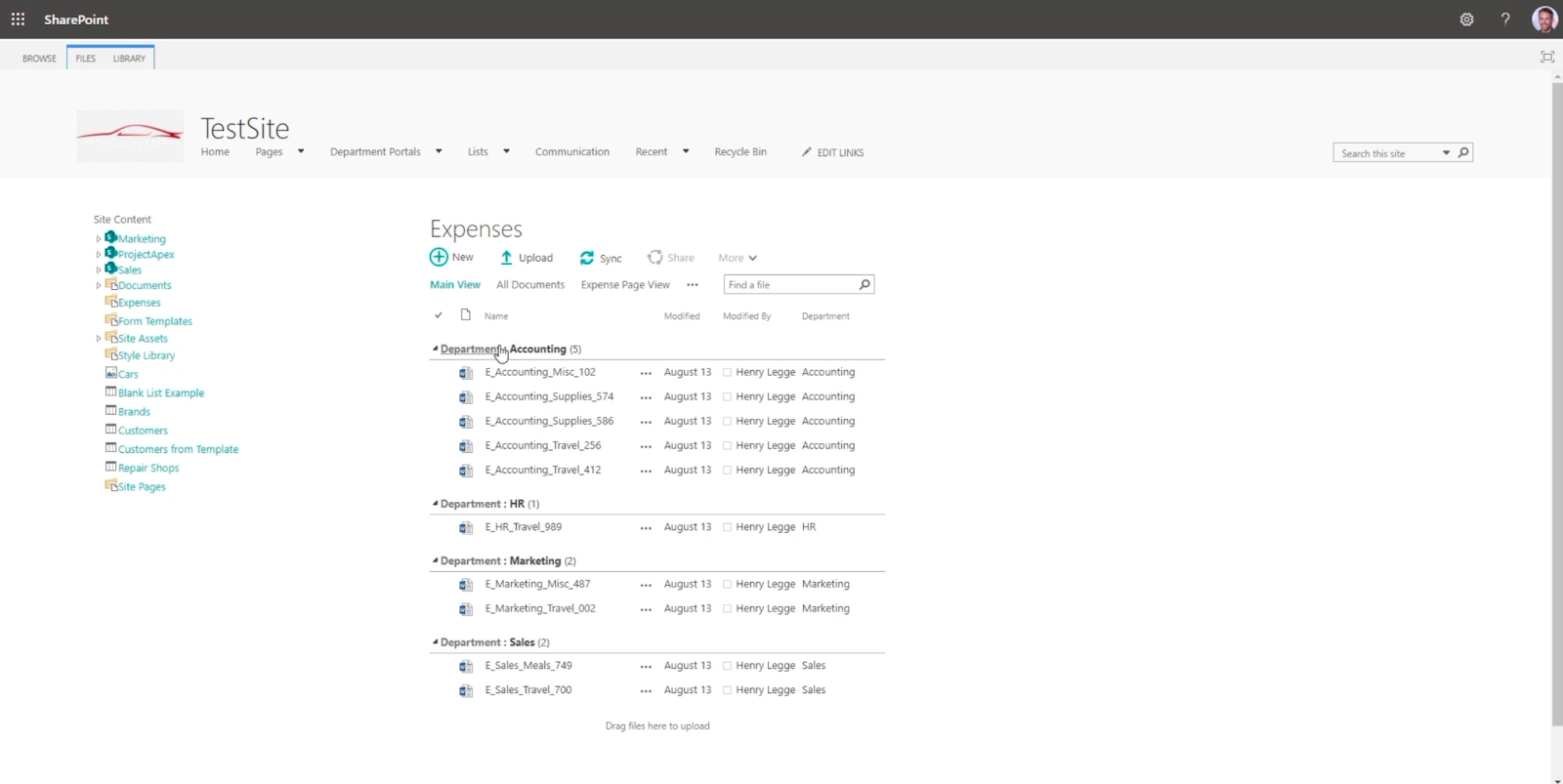Open the app launcher waffle icon
This screenshot has width=1563, height=784.
click(x=18, y=19)
